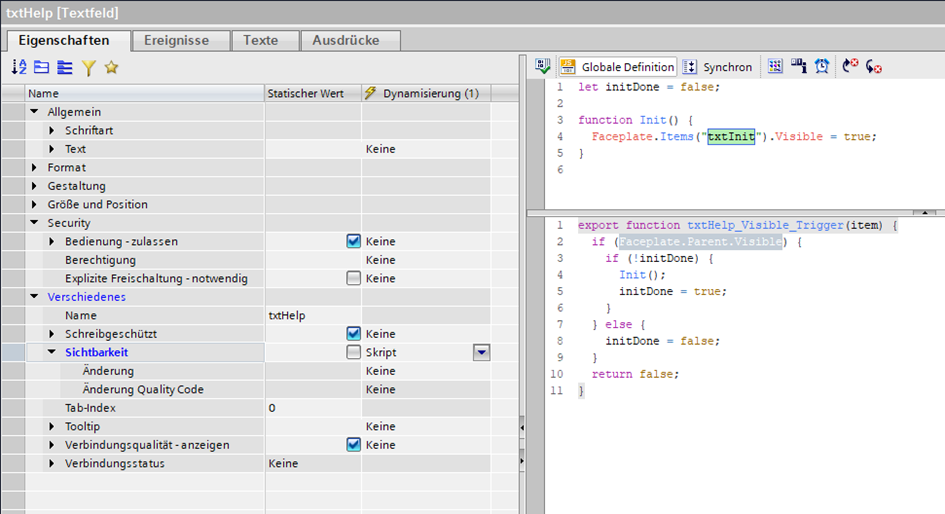This screenshot has height=514, width=945.
Task: Click the Synchron button
Action: (x=717, y=67)
